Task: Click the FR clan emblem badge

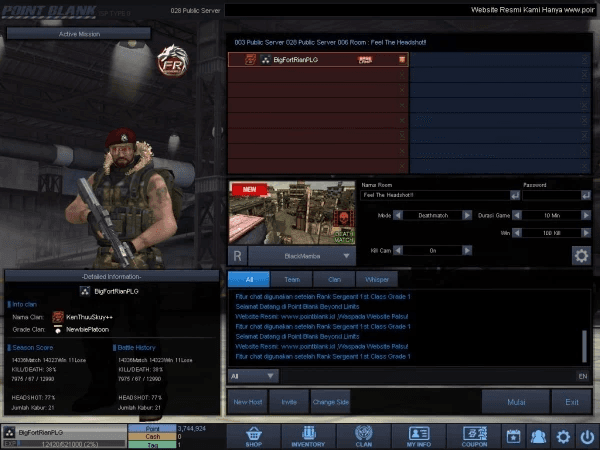Action: click(173, 61)
